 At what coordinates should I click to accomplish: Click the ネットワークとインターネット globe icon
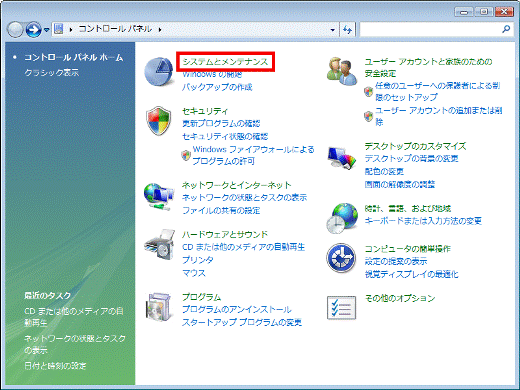[159, 196]
